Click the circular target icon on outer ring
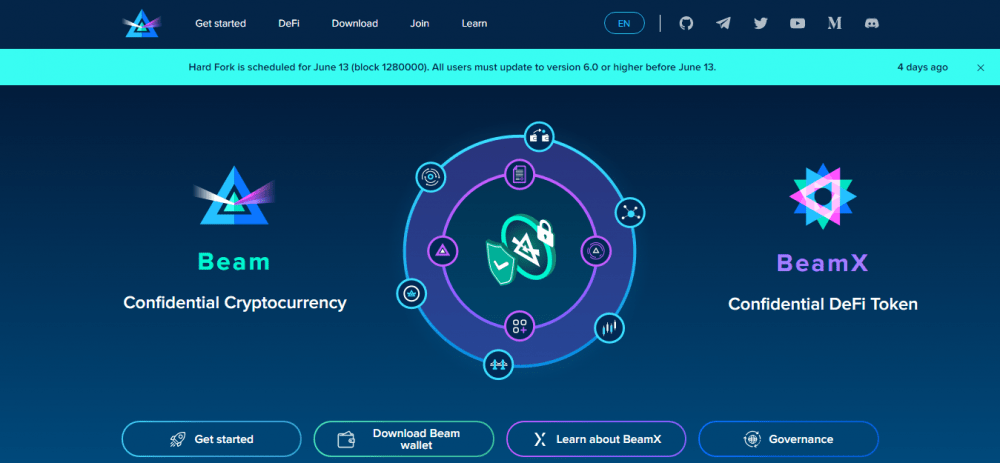The image size is (1000, 463). 430,177
